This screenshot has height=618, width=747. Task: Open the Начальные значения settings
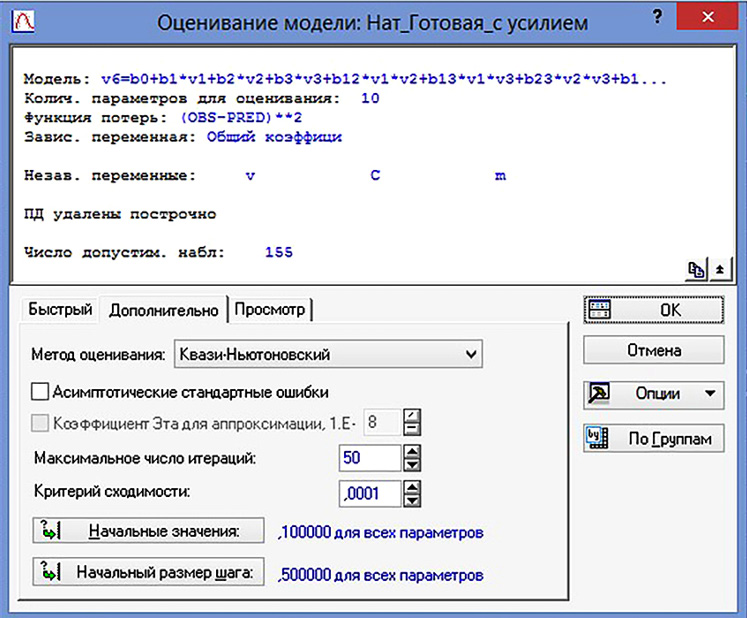(148, 530)
